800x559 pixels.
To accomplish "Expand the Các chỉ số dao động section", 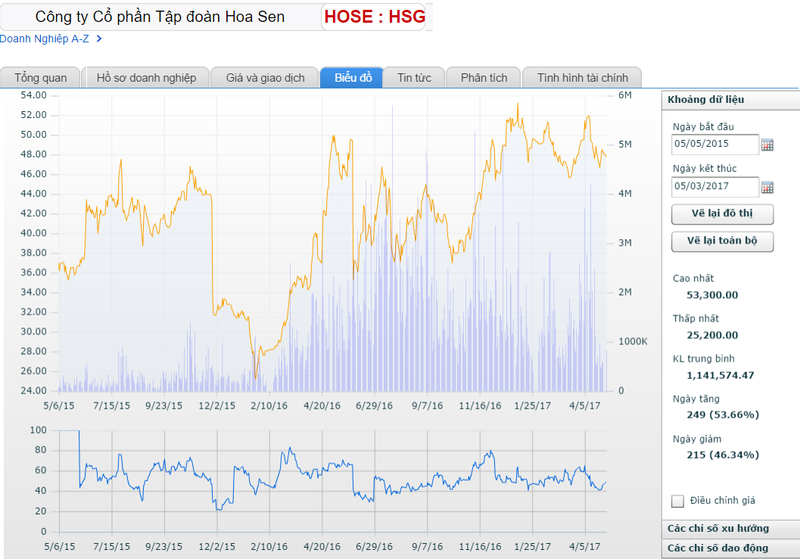I will point(730,548).
